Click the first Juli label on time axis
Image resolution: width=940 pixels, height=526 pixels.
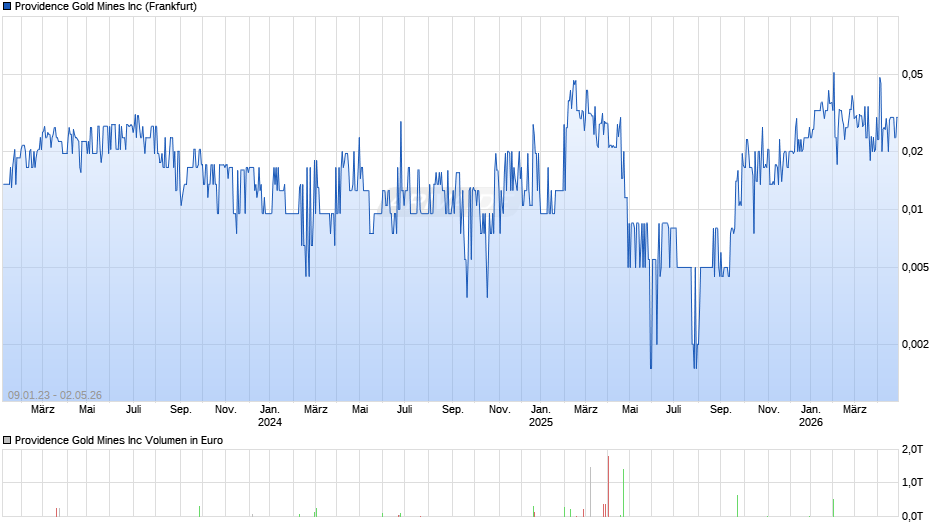pos(134,410)
